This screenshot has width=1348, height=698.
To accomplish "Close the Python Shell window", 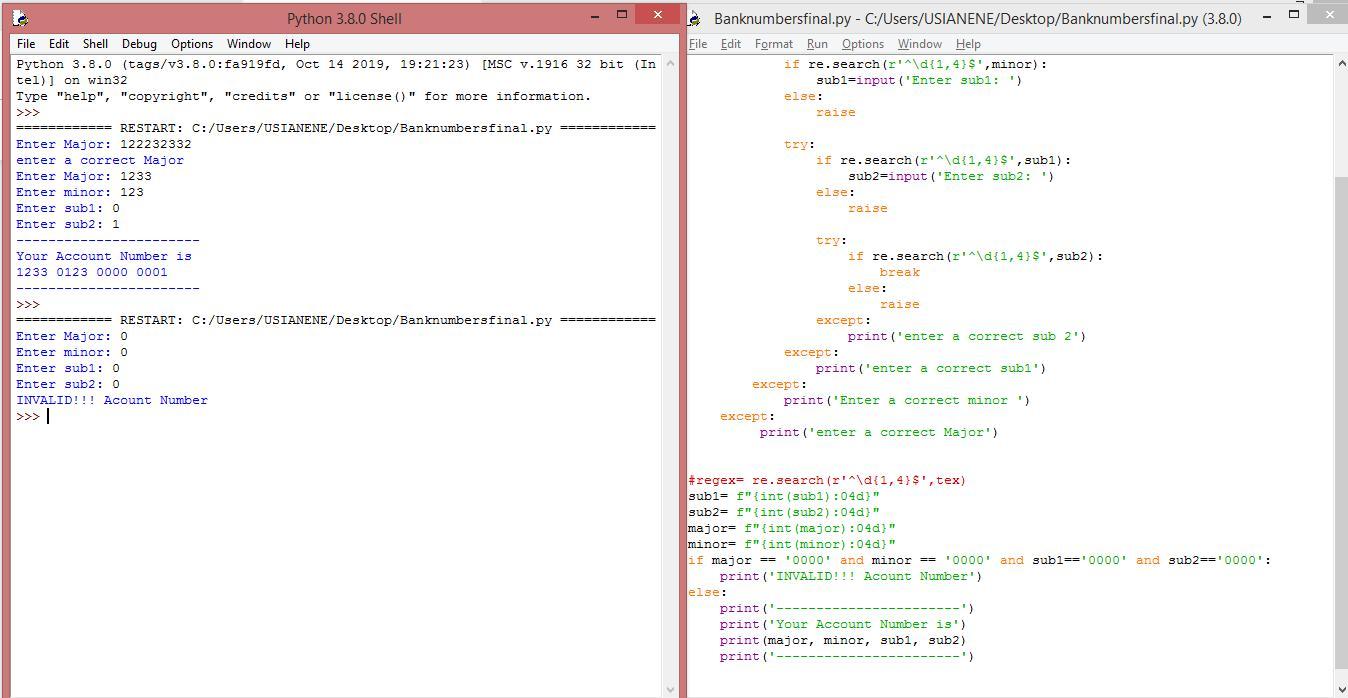I will 657,15.
